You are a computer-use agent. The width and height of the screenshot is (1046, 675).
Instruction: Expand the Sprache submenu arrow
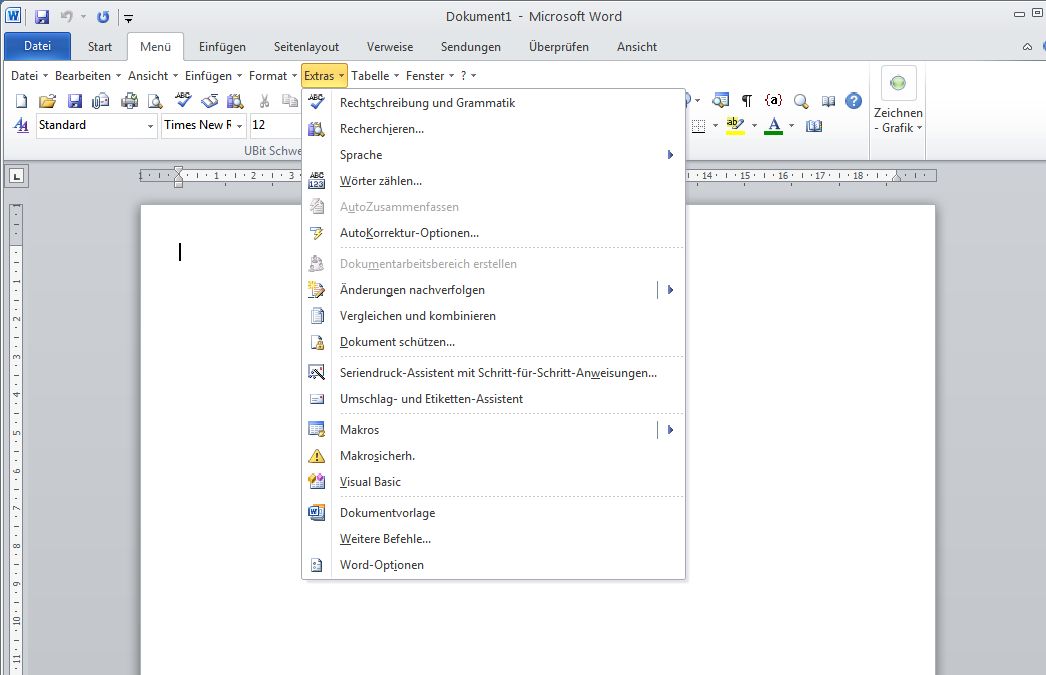click(x=670, y=155)
